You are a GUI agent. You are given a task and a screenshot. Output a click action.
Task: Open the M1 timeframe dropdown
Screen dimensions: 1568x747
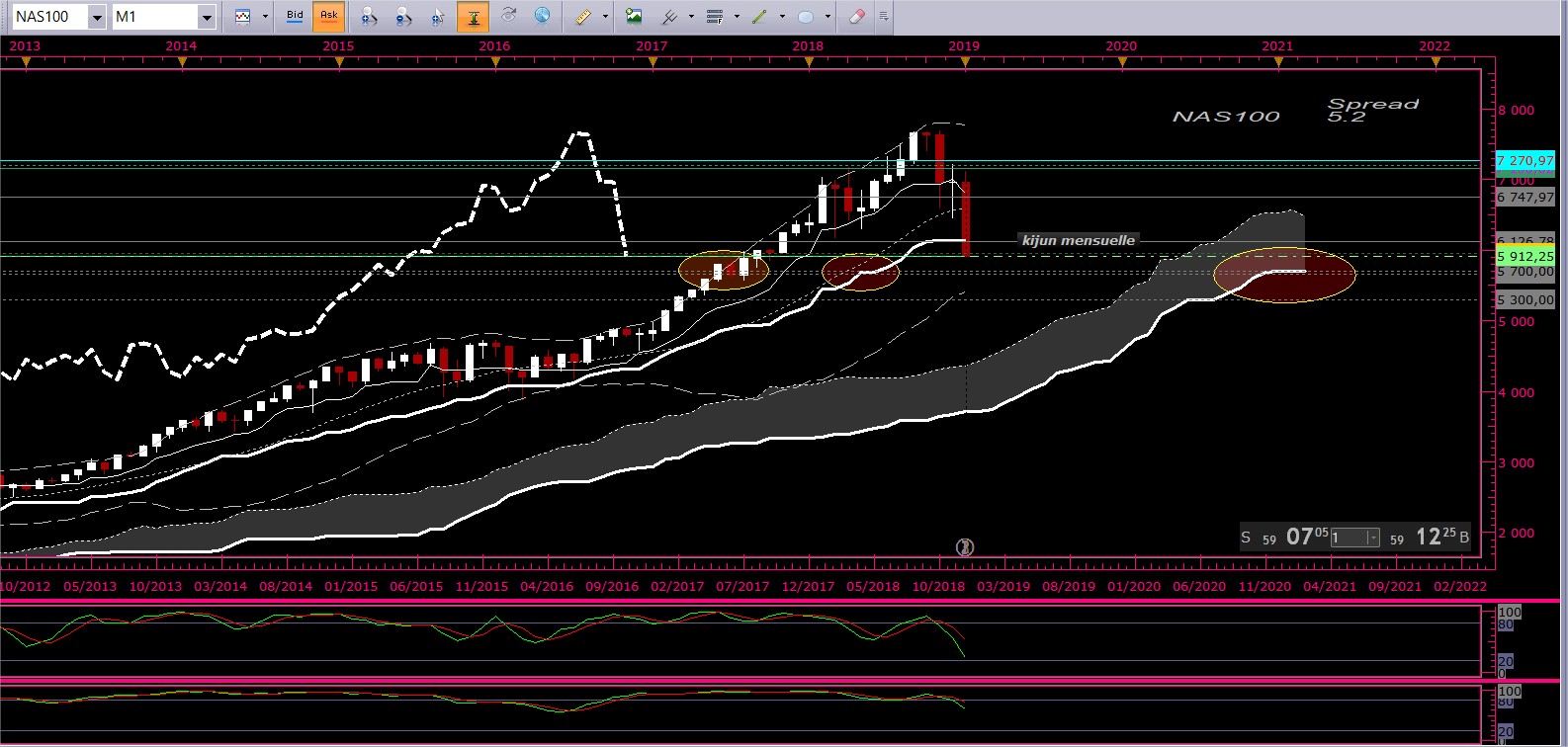click(x=206, y=17)
